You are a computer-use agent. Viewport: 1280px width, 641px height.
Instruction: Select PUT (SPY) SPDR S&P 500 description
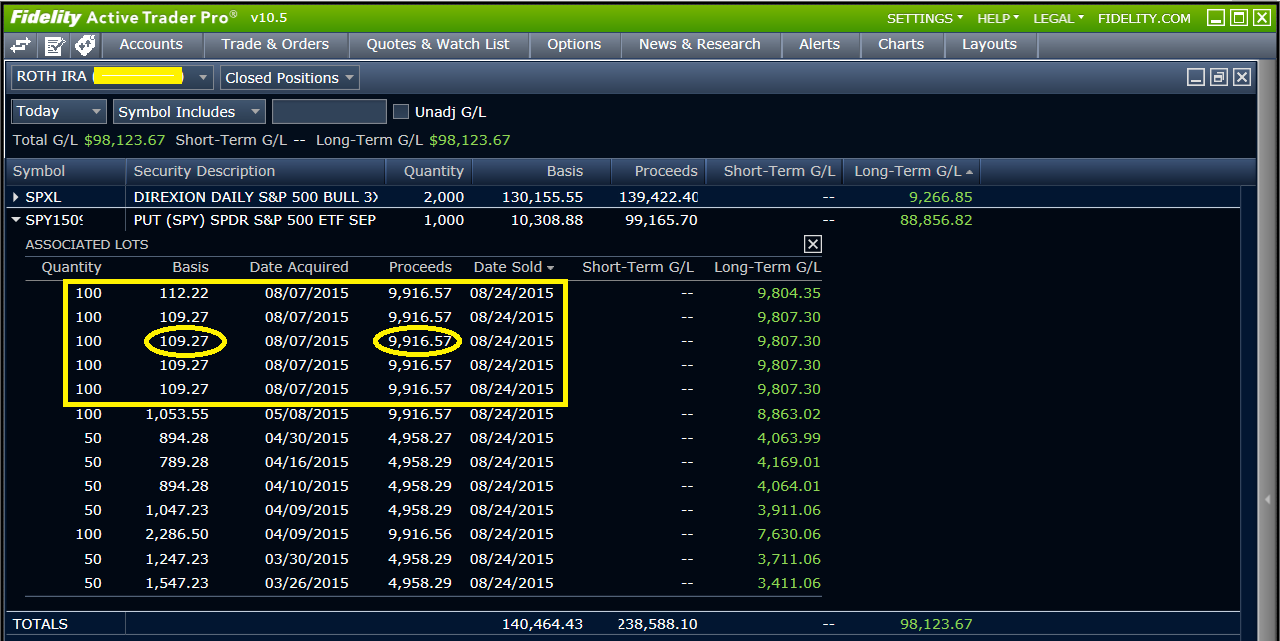255,220
